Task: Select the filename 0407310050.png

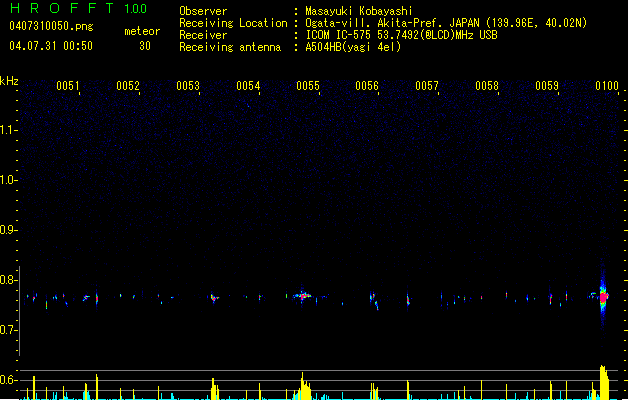Action: coord(51,26)
